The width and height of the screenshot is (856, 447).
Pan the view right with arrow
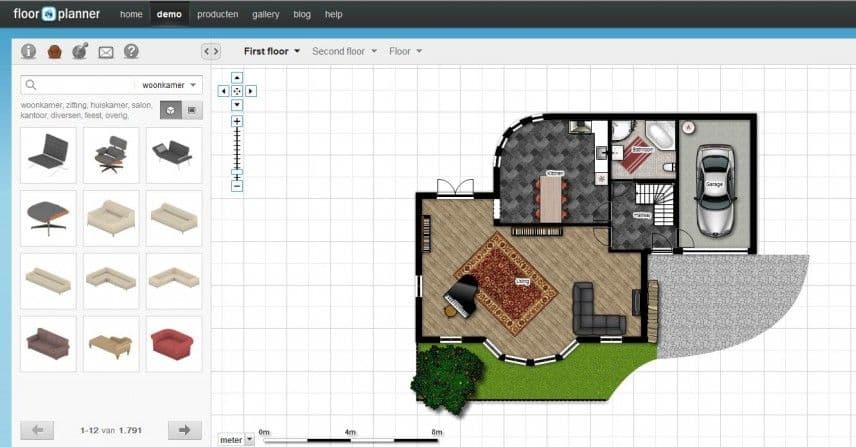click(251, 91)
